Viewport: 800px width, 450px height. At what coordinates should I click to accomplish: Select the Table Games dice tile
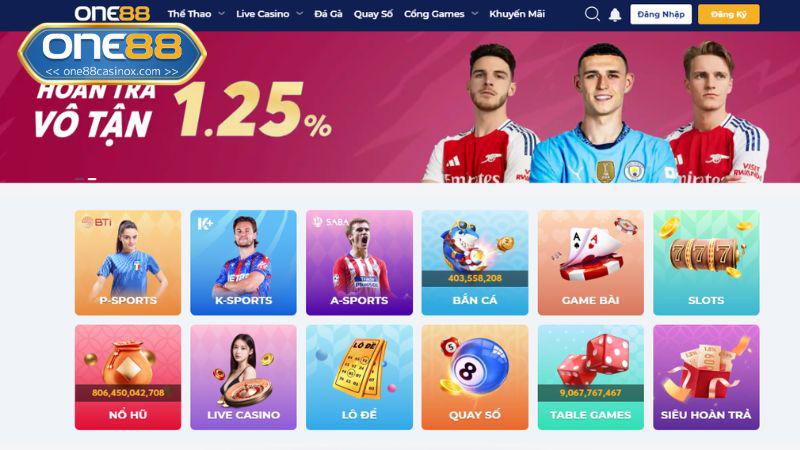tap(590, 377)
